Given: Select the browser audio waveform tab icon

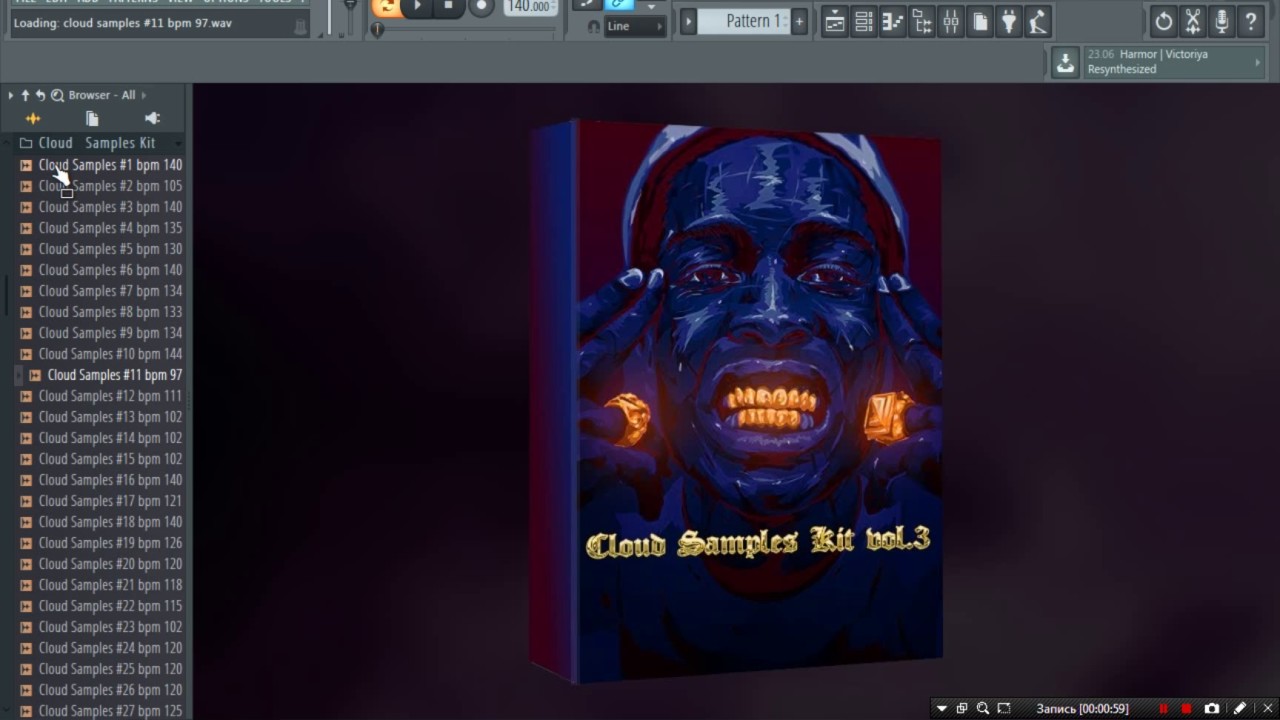Looking at the screenshot, I should tap(33, 118).
